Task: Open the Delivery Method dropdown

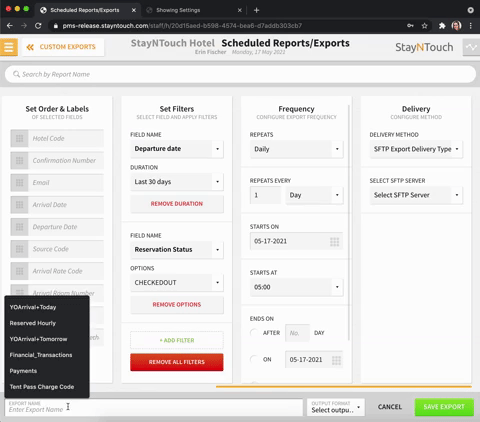Action: click(416, 149)
